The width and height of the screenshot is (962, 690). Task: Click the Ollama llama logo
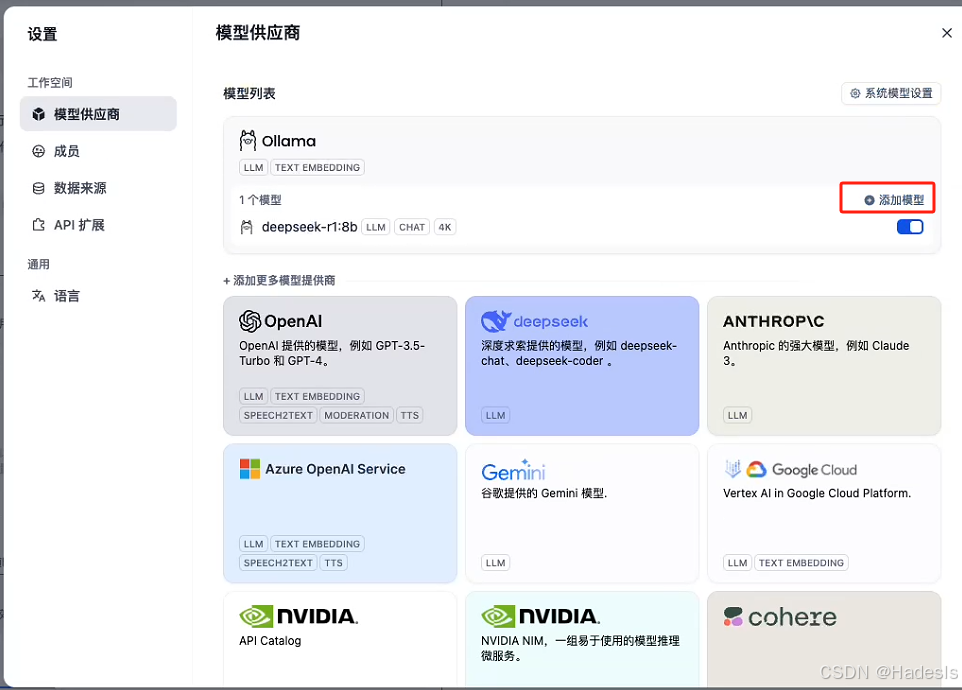(x=248, y=141)
